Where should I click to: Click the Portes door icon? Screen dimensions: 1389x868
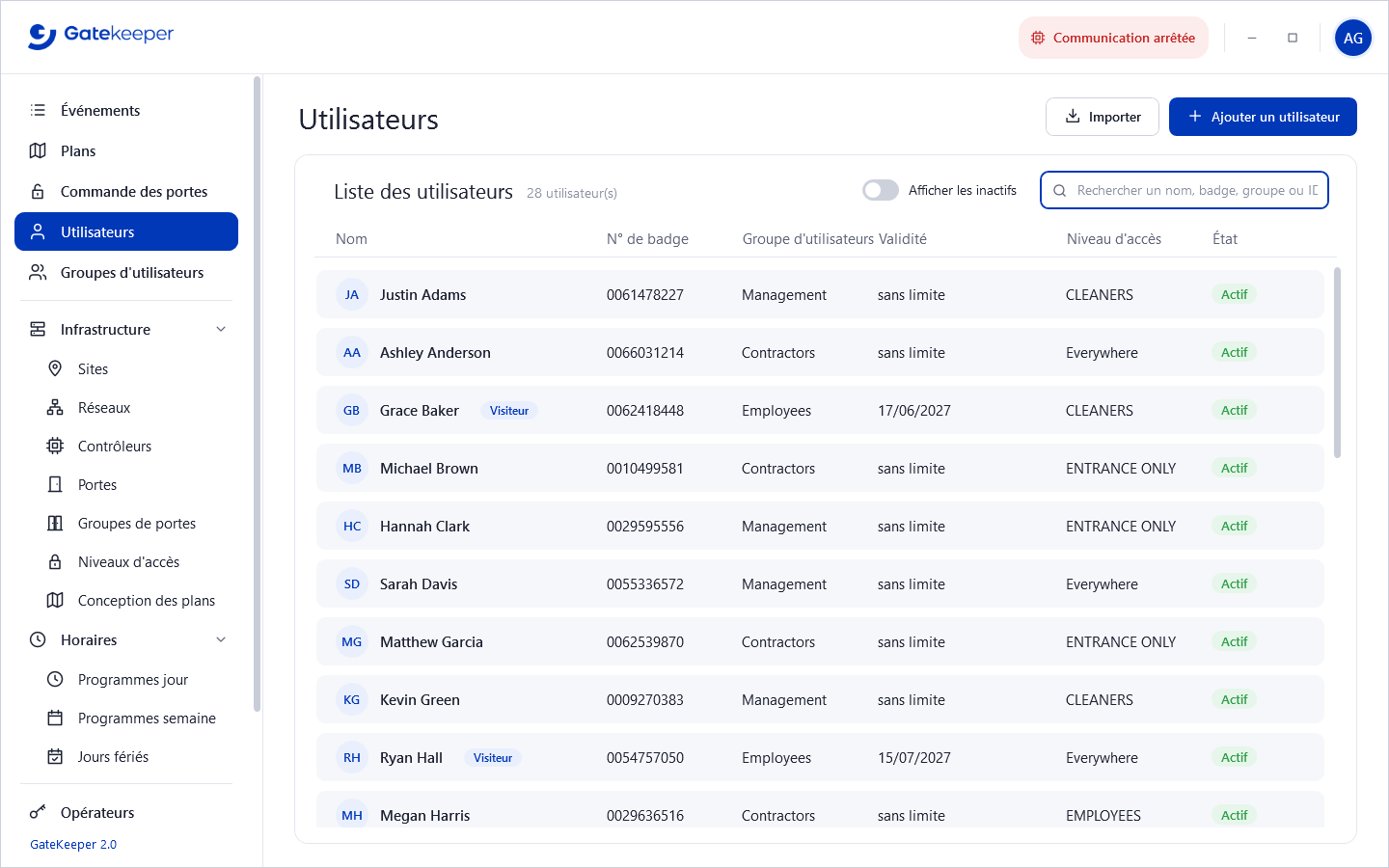coord(55,484)
